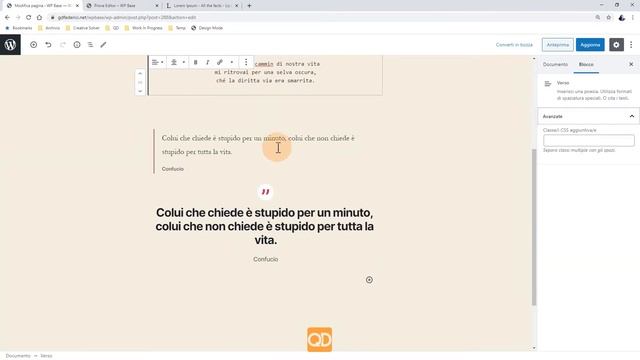640x360 pixels.
Task: Click the pullquote quotation mark icon
Action: click(x=265, y=192)
